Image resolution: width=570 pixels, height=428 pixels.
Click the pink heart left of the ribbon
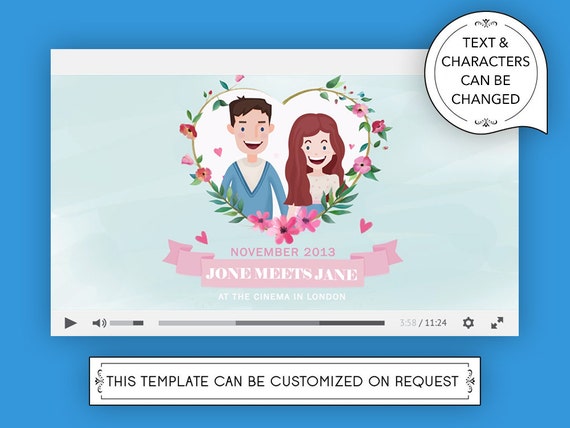(x=202, y=237)
